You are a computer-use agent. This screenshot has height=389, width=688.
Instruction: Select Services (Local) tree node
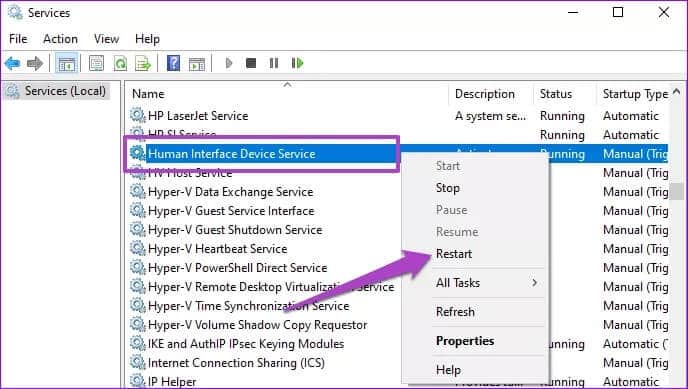56,91
